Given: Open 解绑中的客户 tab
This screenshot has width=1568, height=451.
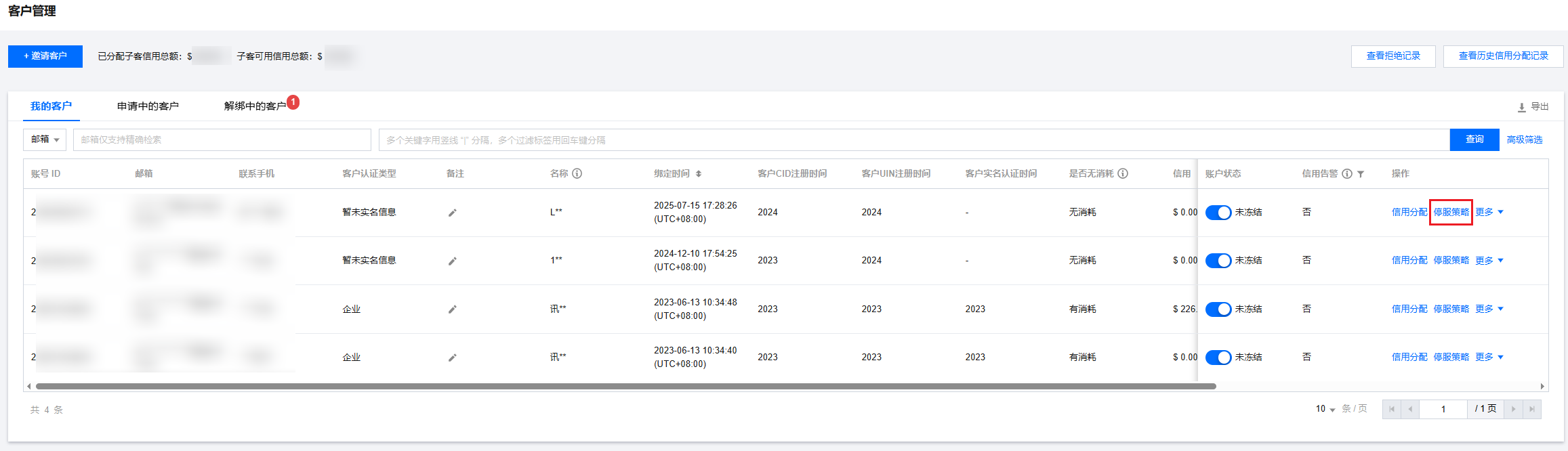Looking at the screenshot, I should pos(255,106).
